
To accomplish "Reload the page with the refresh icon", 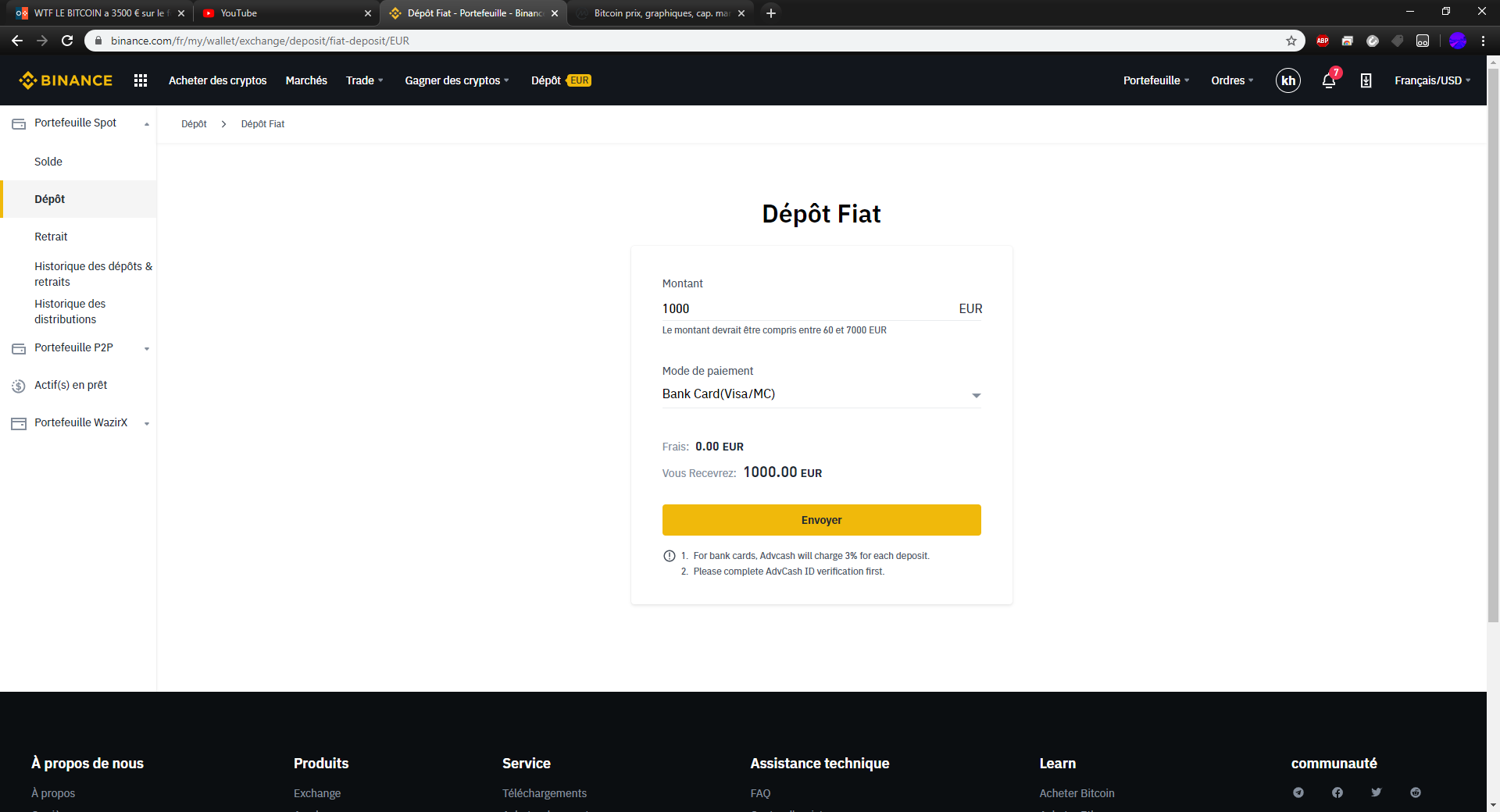I will point(67,41).
